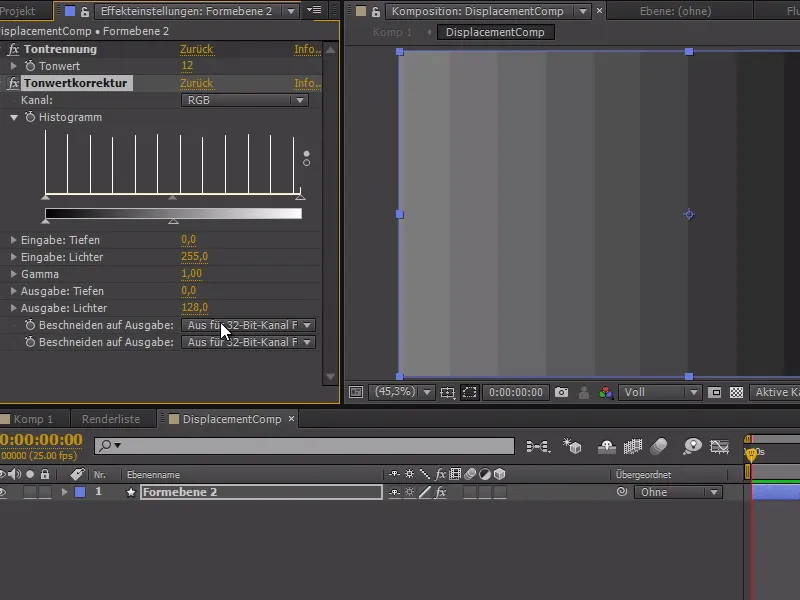Viewport: 800px width, 600px height.
Task: Open magnification (45,3%) dropdown
Action: tap(403, 392)
